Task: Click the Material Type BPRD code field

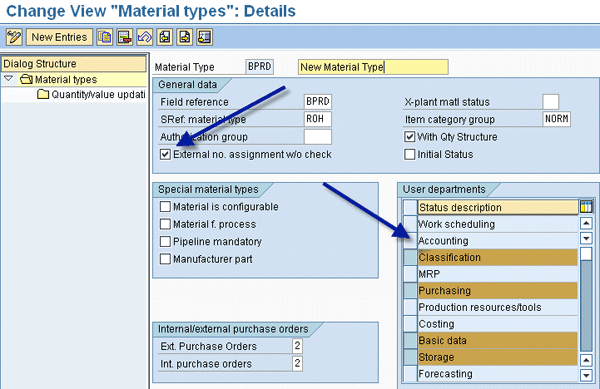Action: click(x=259, y=67)
